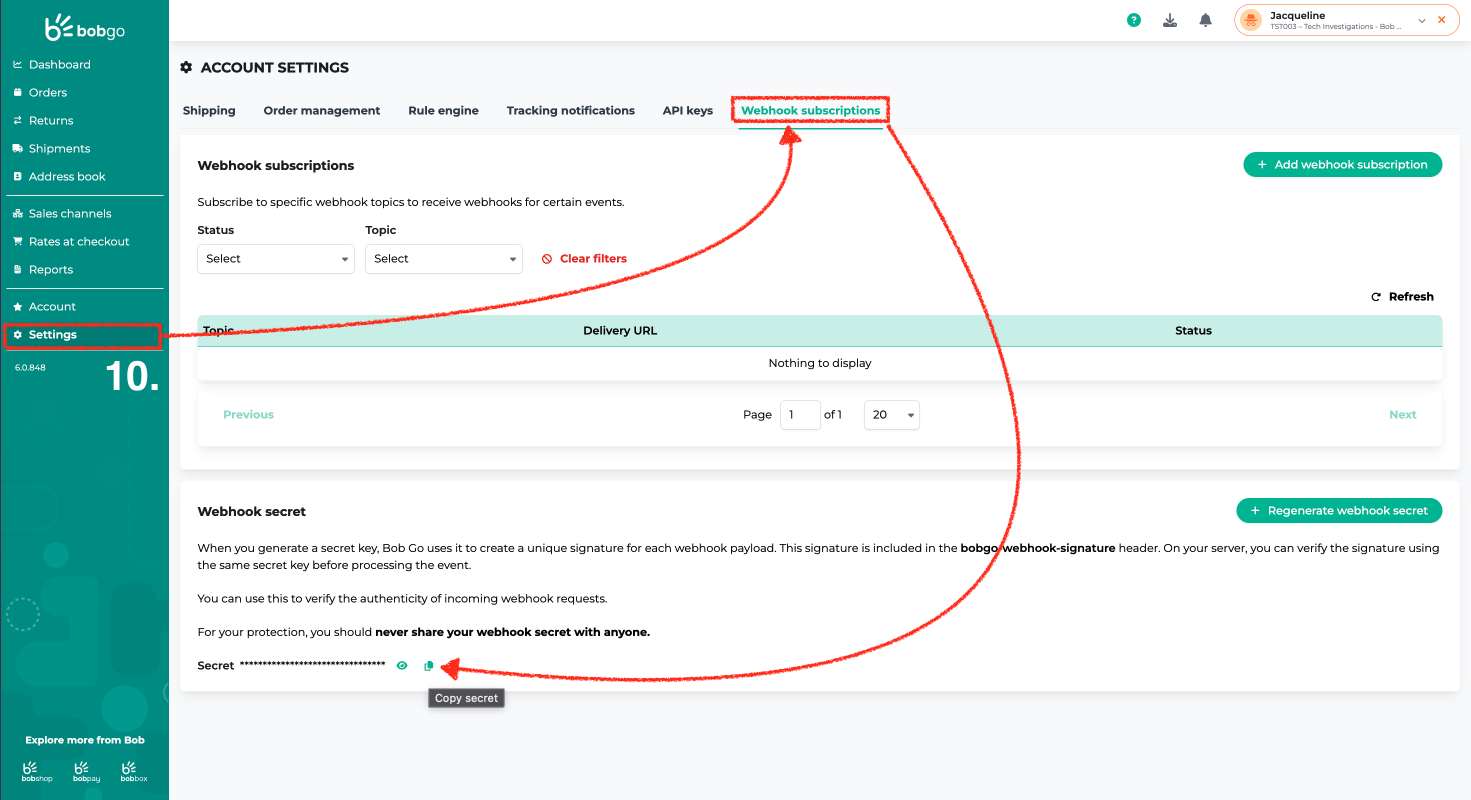Viewport: 1471px width, 800px height.
Task: Go to Sales channels
Action: (70, 214)
